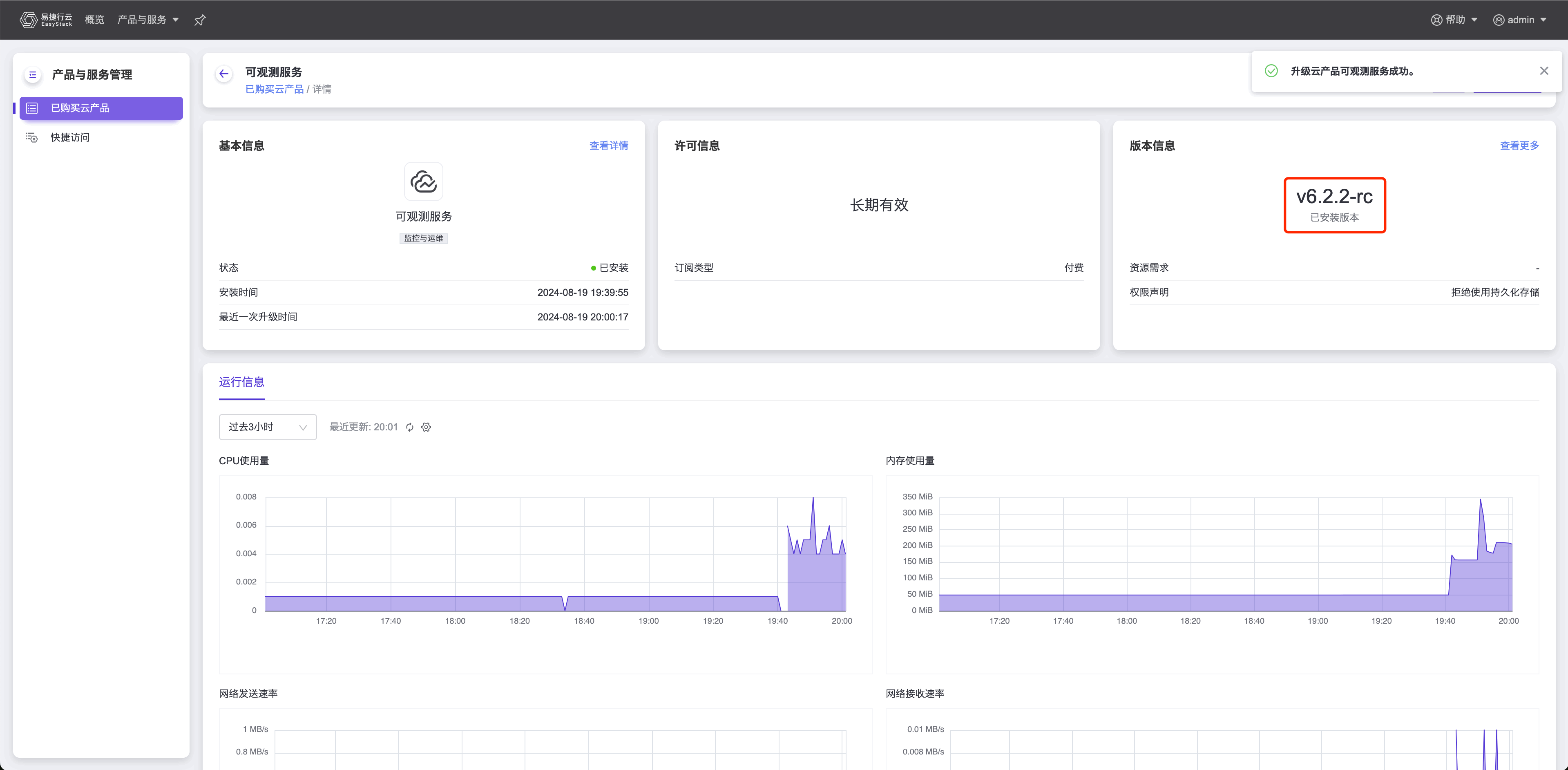Open the 产品与服务 dropdown menu

[x=148, y=20]
